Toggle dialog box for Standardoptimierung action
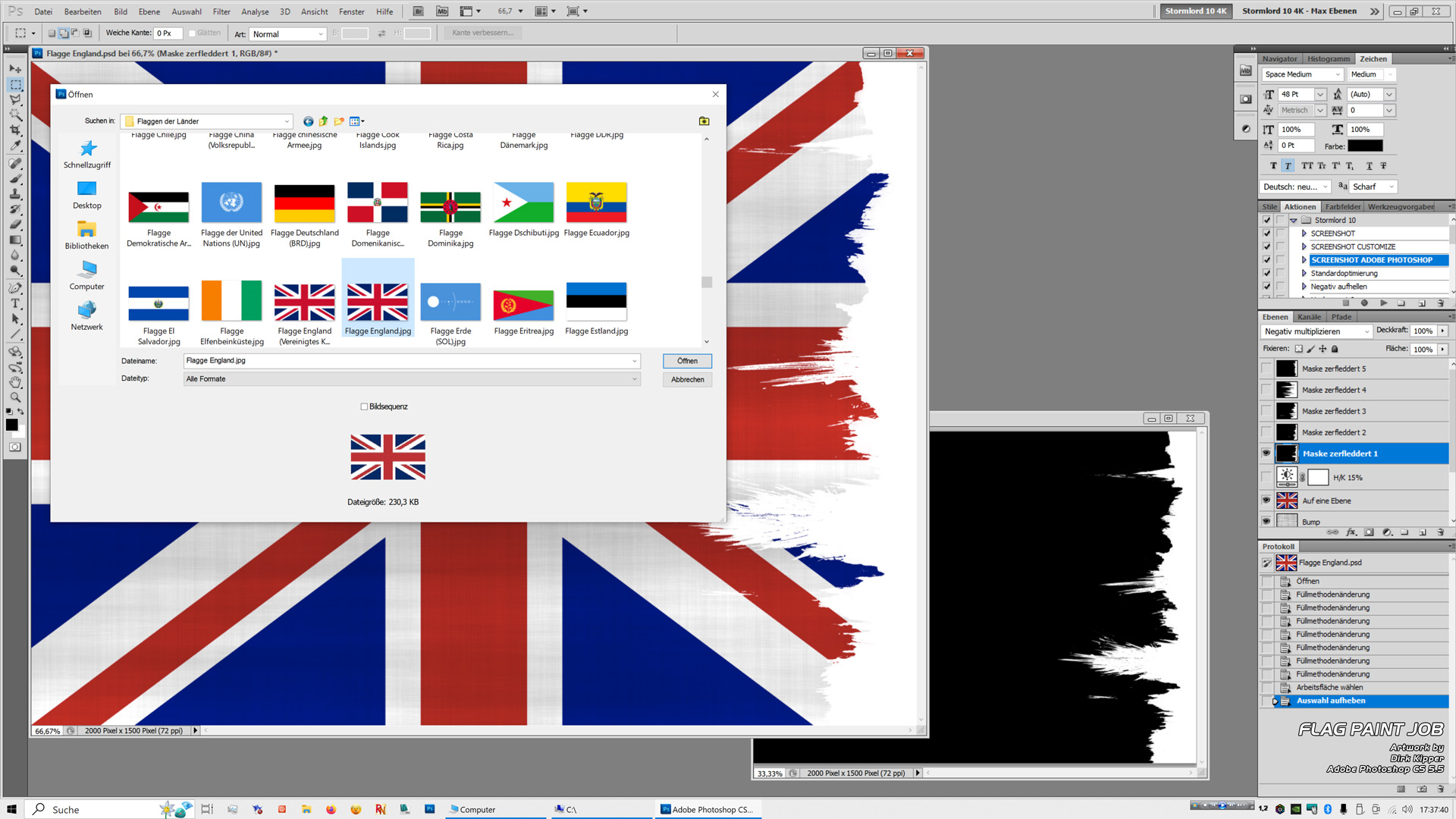The image size is (1456, 819). click(x=1281, y=273)
